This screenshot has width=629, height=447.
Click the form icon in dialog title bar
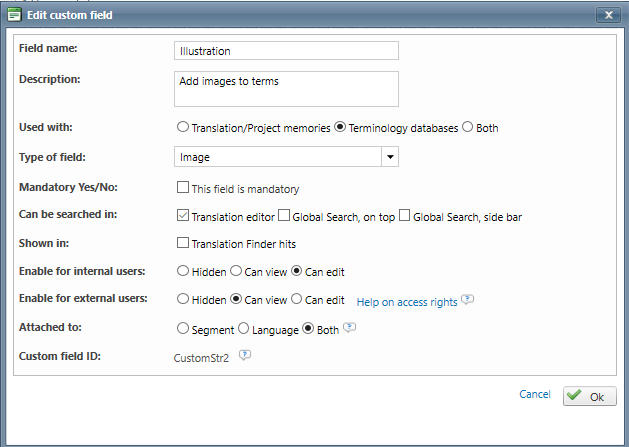pos(14,14)
